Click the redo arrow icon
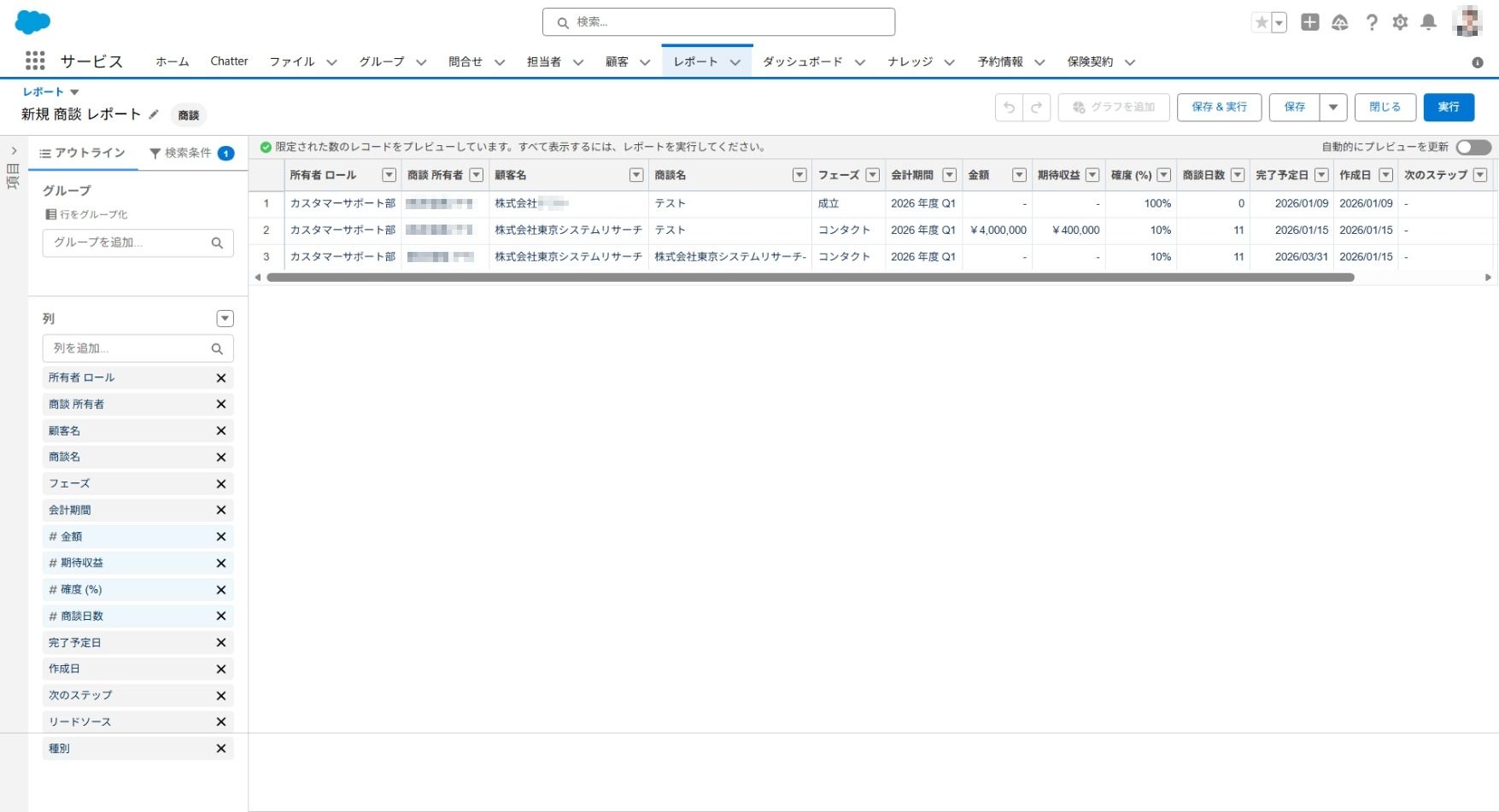The height and width of the screenshot is (812, 1499). pos(1036,108)
